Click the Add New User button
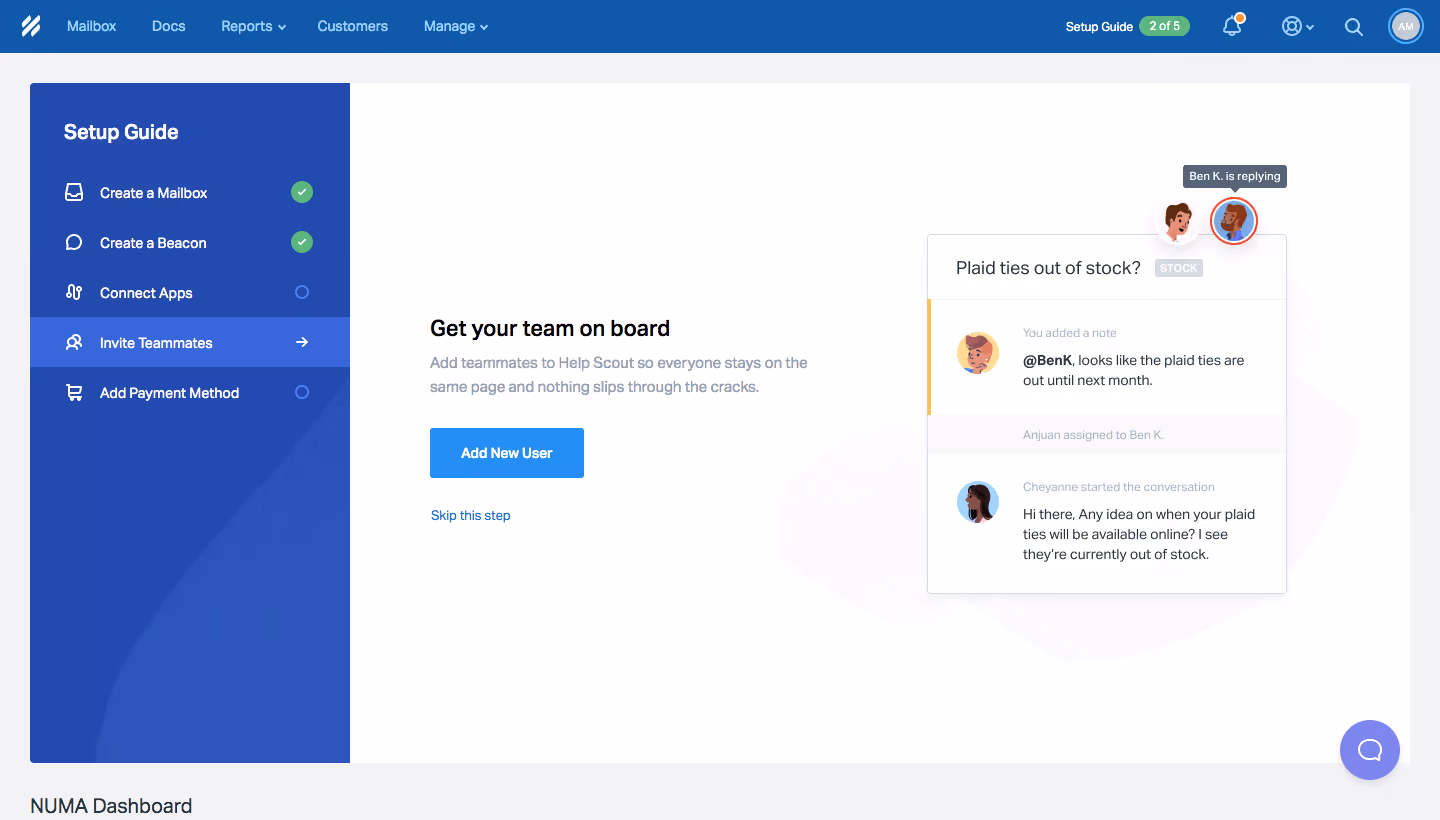The width and height of the screenshot is (1440, 820). coord(507,453)
